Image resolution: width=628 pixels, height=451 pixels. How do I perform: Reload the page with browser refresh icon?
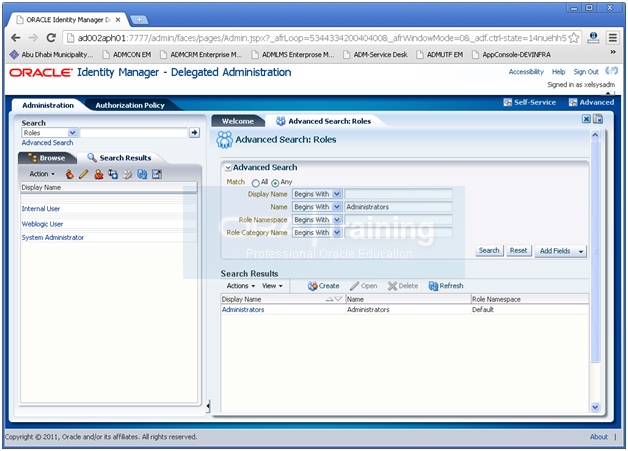pos(51,38)
